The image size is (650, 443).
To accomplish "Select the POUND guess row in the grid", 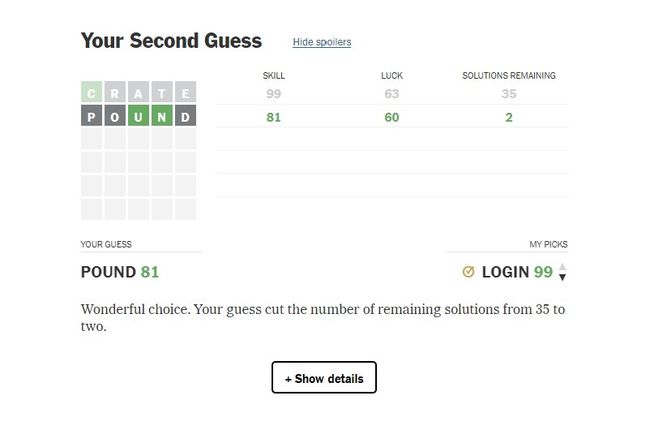I will click(x=138, y=117).
